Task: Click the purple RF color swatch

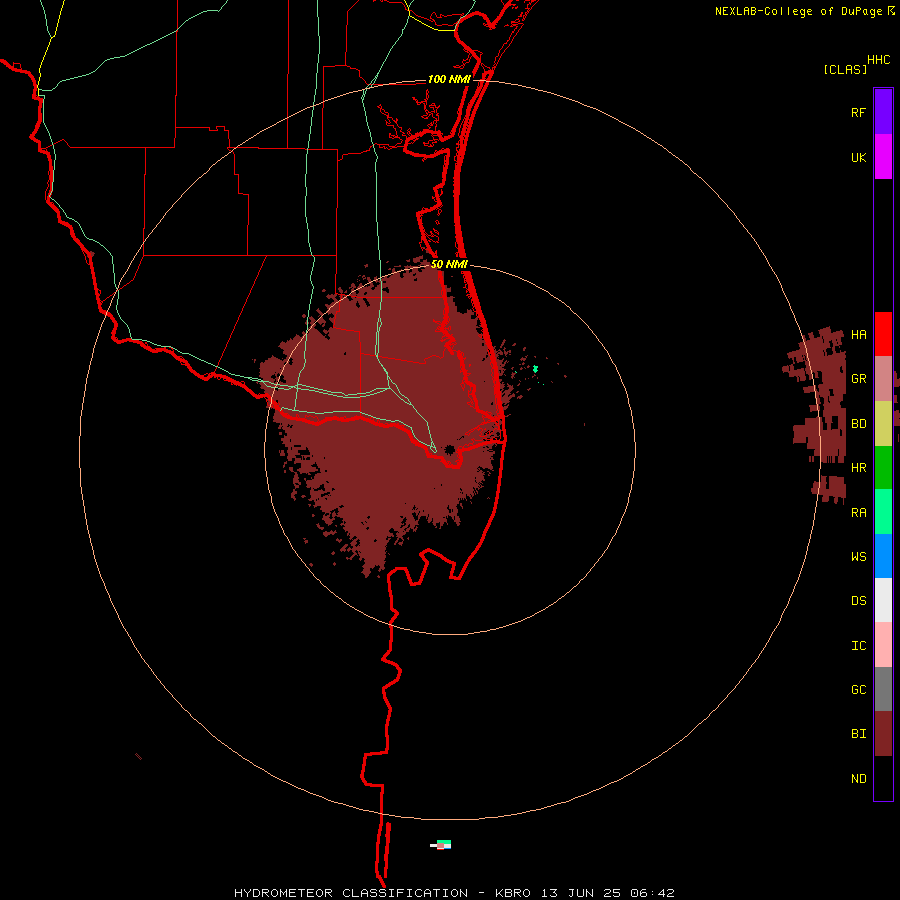Action: (x=883, y=111)
